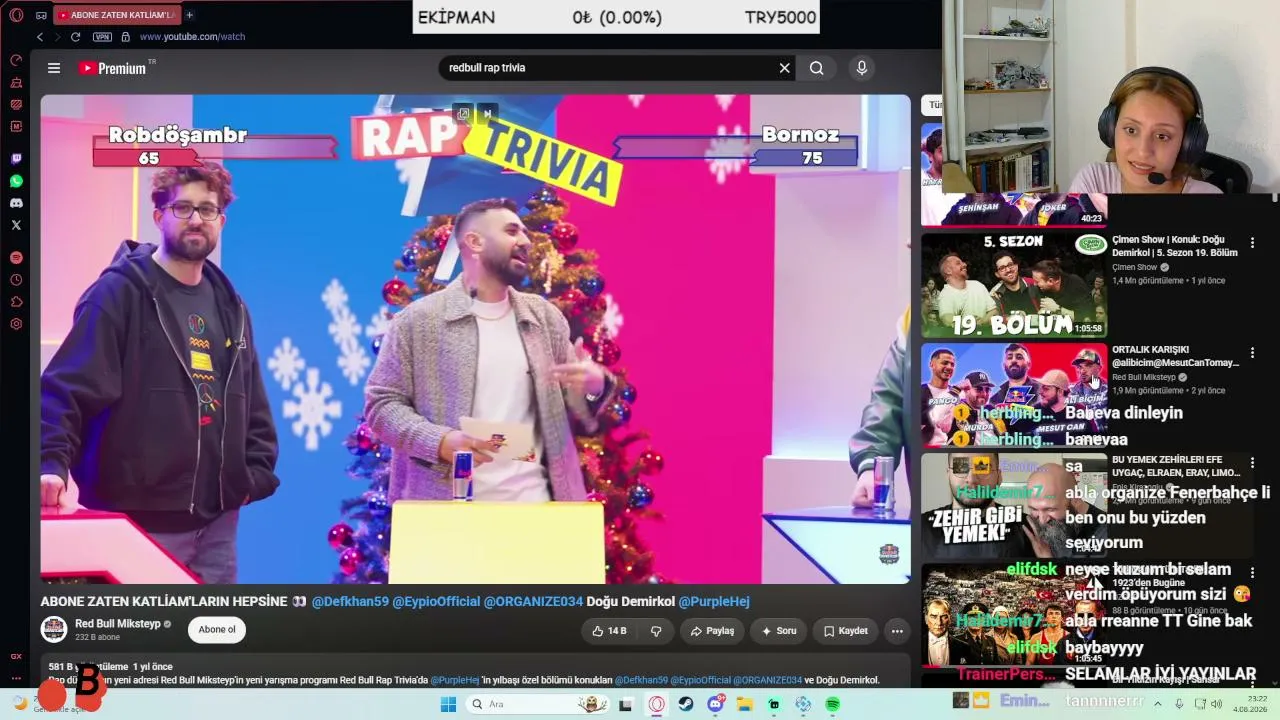Open Çimen Show 19. Bölüm thumbnail
This screenshot has height=720, width=1280.
click(x=1014, y=285)
